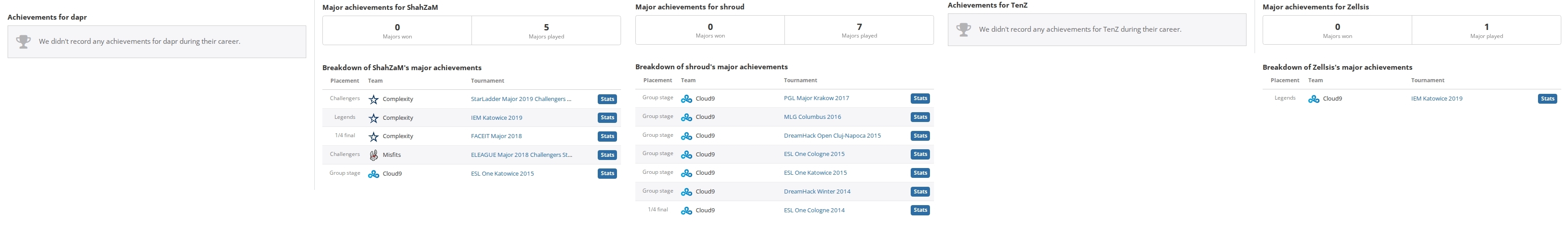
Task: Click '1/4 final' placement in FACEIT Major row
Action: pos(344,135)
